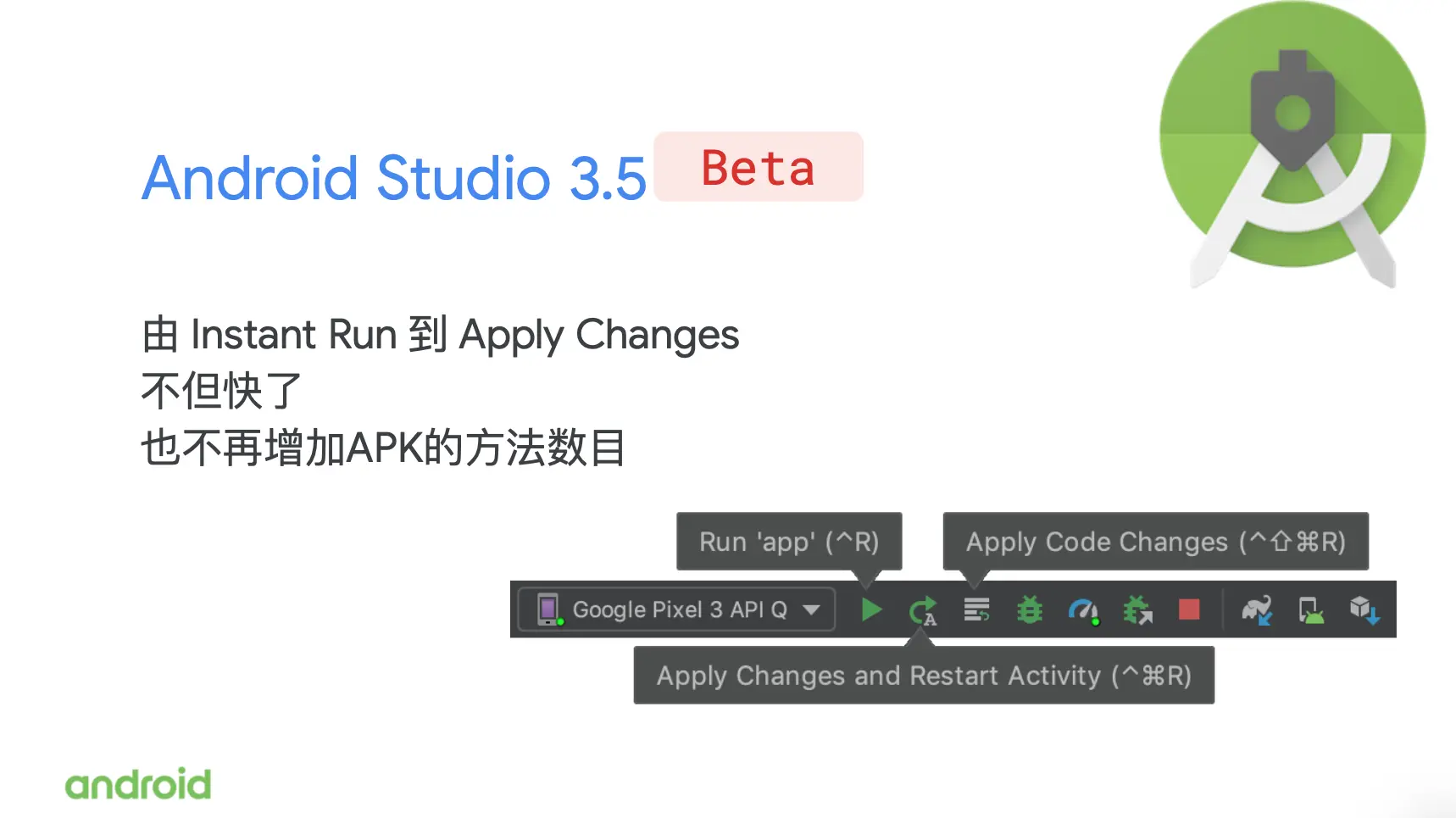Image resolution: width=1456 pixels, height=818 pixels.
Task: Click the Apply Code Changes icon
Action: point(976,609)
